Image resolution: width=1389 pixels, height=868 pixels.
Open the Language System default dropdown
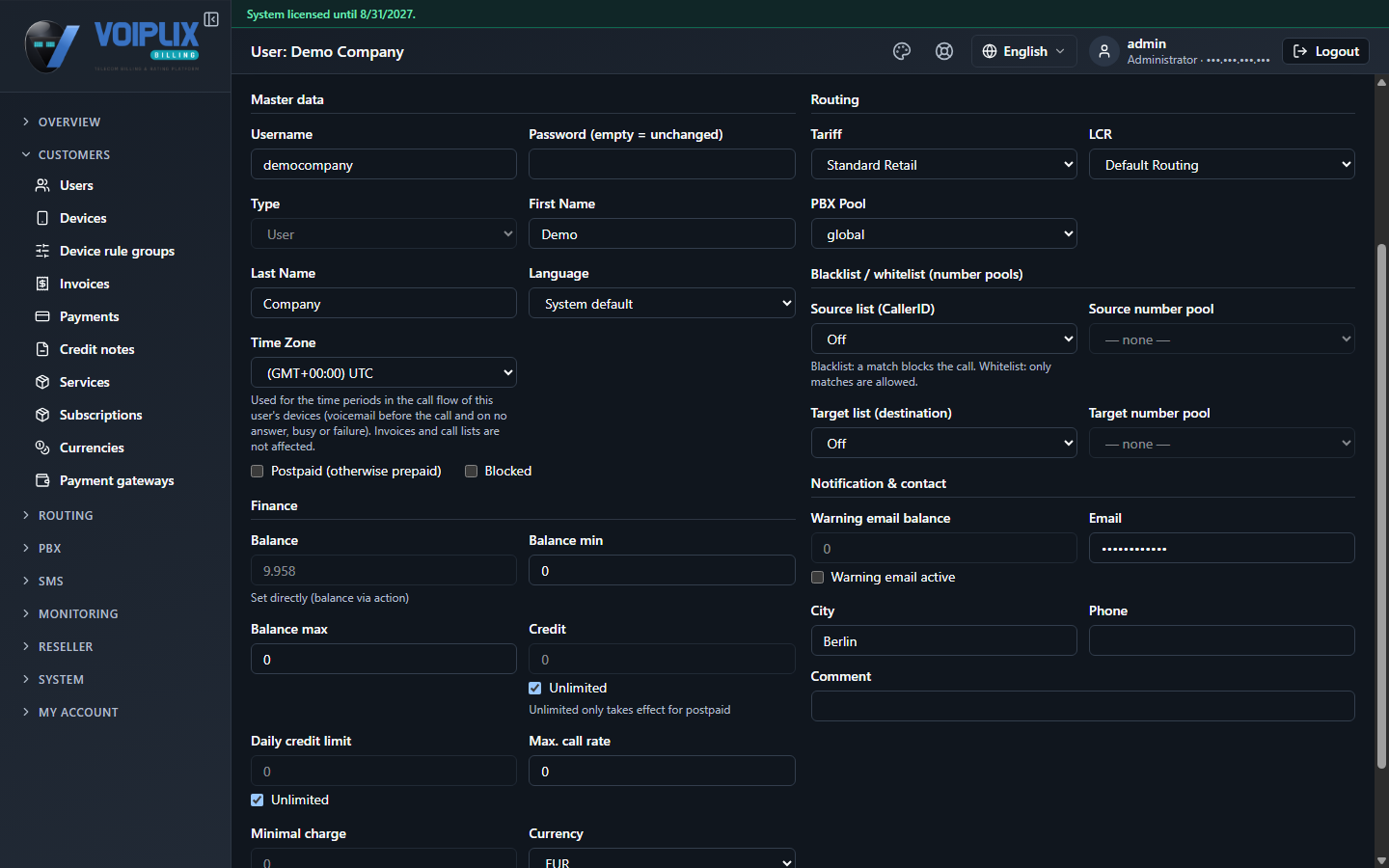point(662,304)
